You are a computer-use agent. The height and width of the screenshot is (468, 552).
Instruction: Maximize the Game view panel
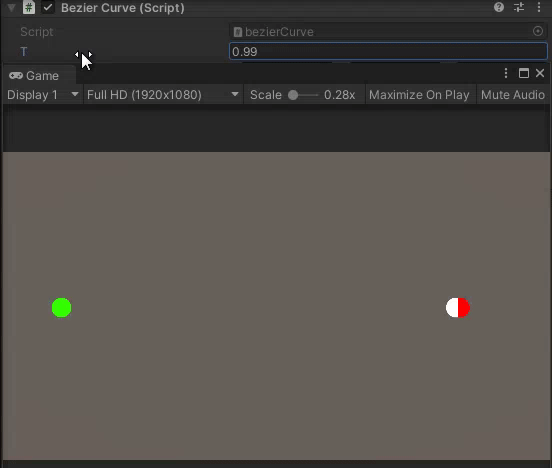(x=523, y=73)
